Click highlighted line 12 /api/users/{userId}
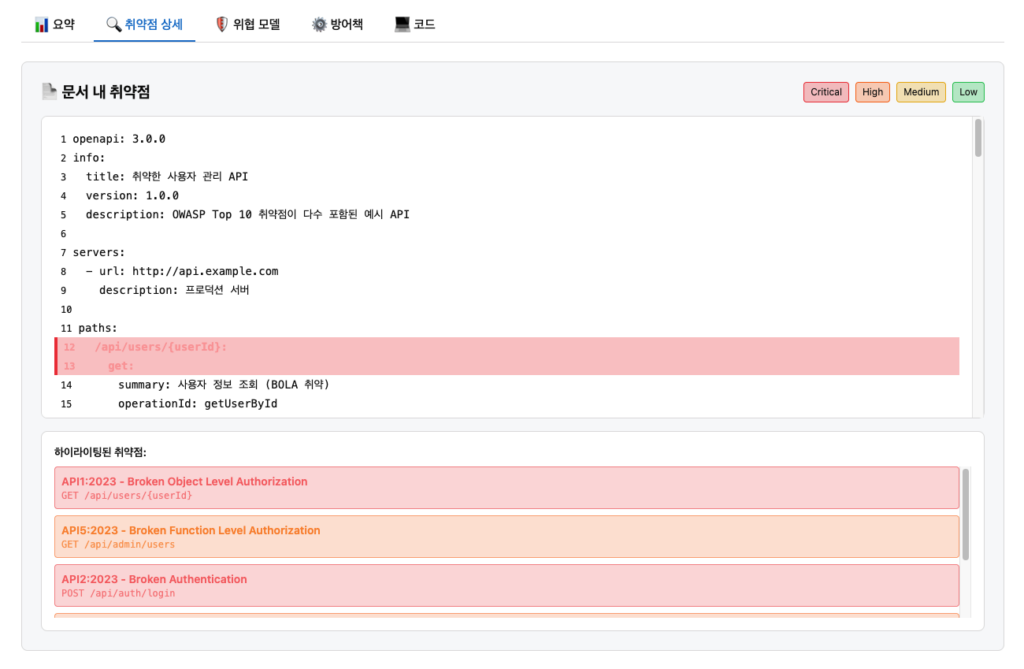This screenshot has height=669, width=1024. click(161, 347)
